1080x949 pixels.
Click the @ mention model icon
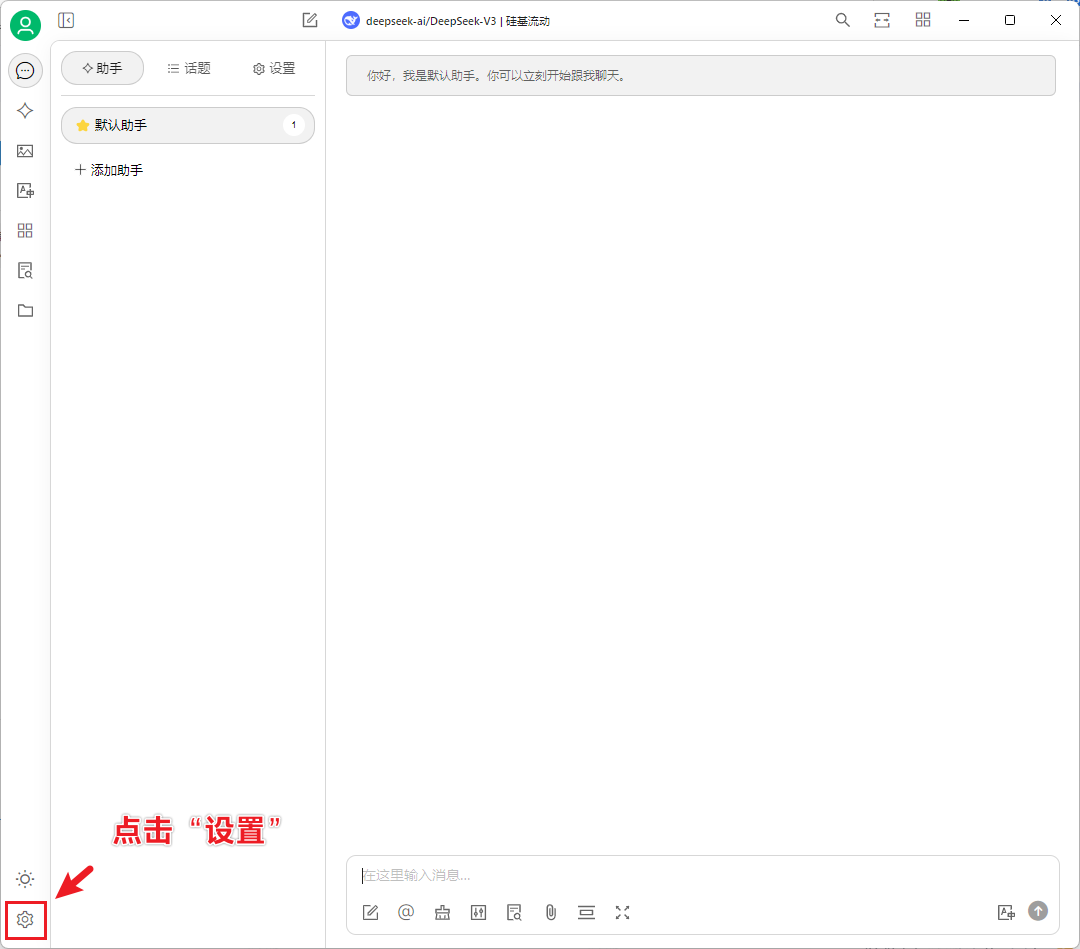pos(406,912)
